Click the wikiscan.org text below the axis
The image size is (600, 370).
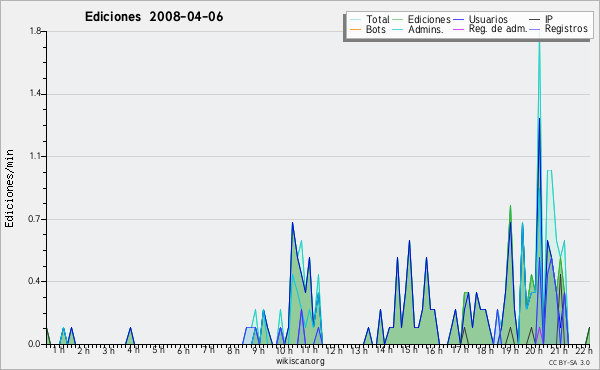coord(300,361)
